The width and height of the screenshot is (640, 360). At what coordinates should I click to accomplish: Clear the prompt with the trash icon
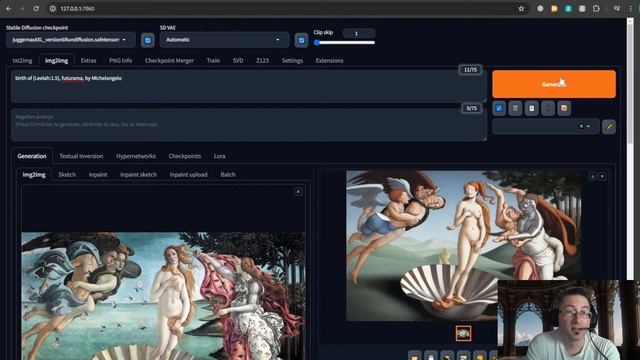coord(515,108)
